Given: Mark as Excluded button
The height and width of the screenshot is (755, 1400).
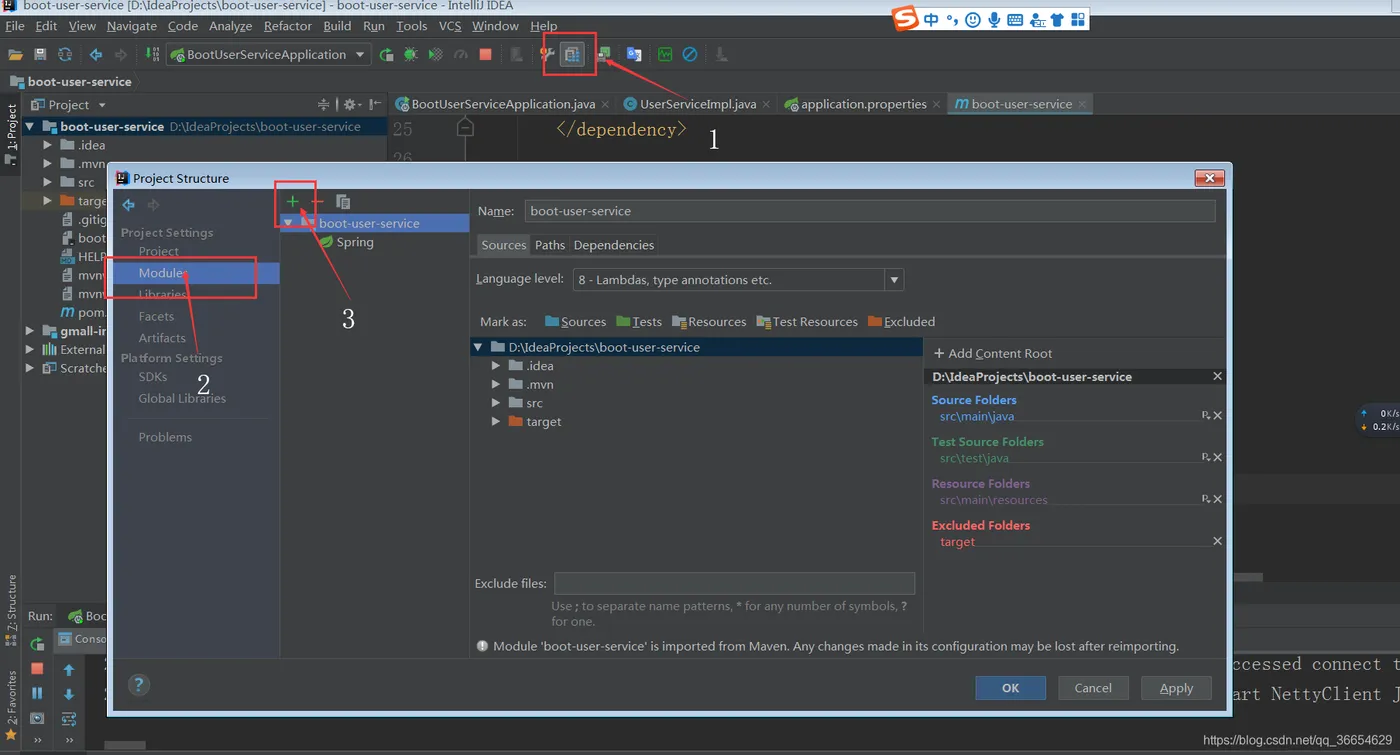Looking at the screenshot, I should [x=901, y=322].
